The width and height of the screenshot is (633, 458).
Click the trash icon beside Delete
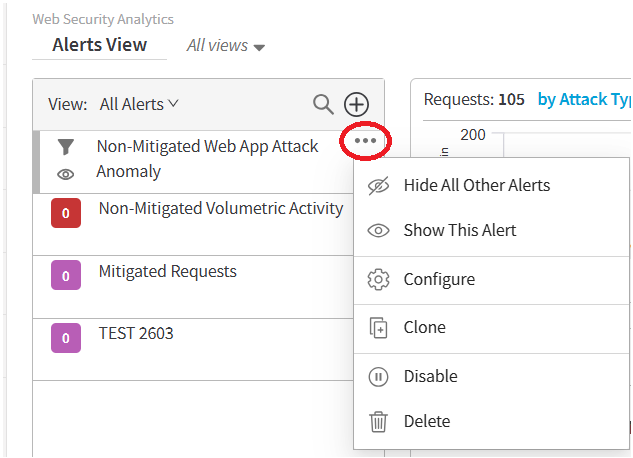[x=378, y=422]
